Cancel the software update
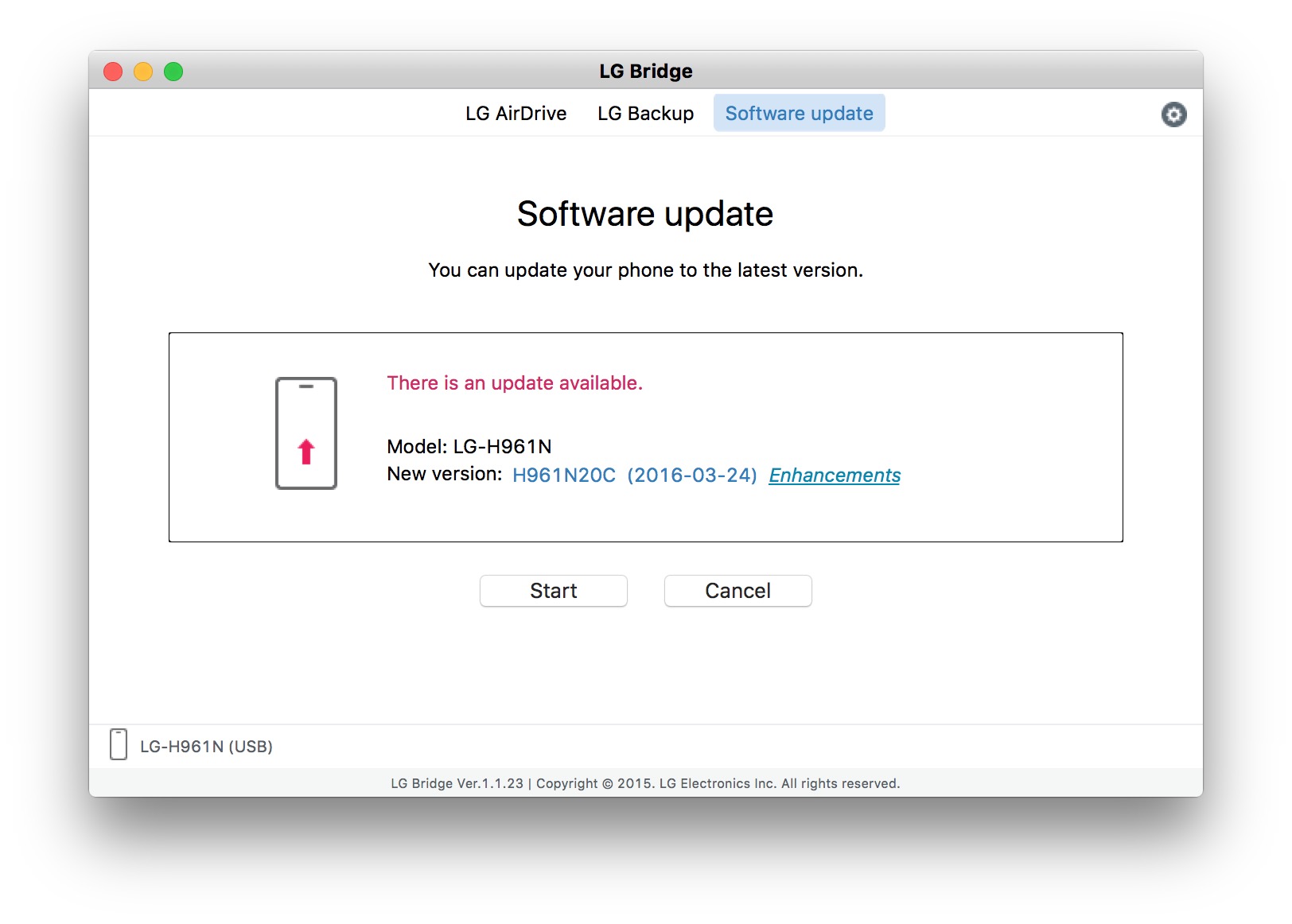 click(x=737, y=591)
